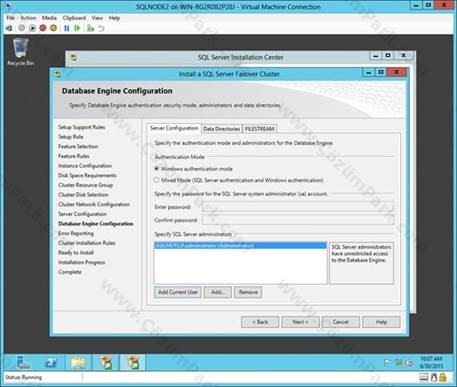
Task: Click the SQL Server Installation Center title icon
Action: coord(74,58)
